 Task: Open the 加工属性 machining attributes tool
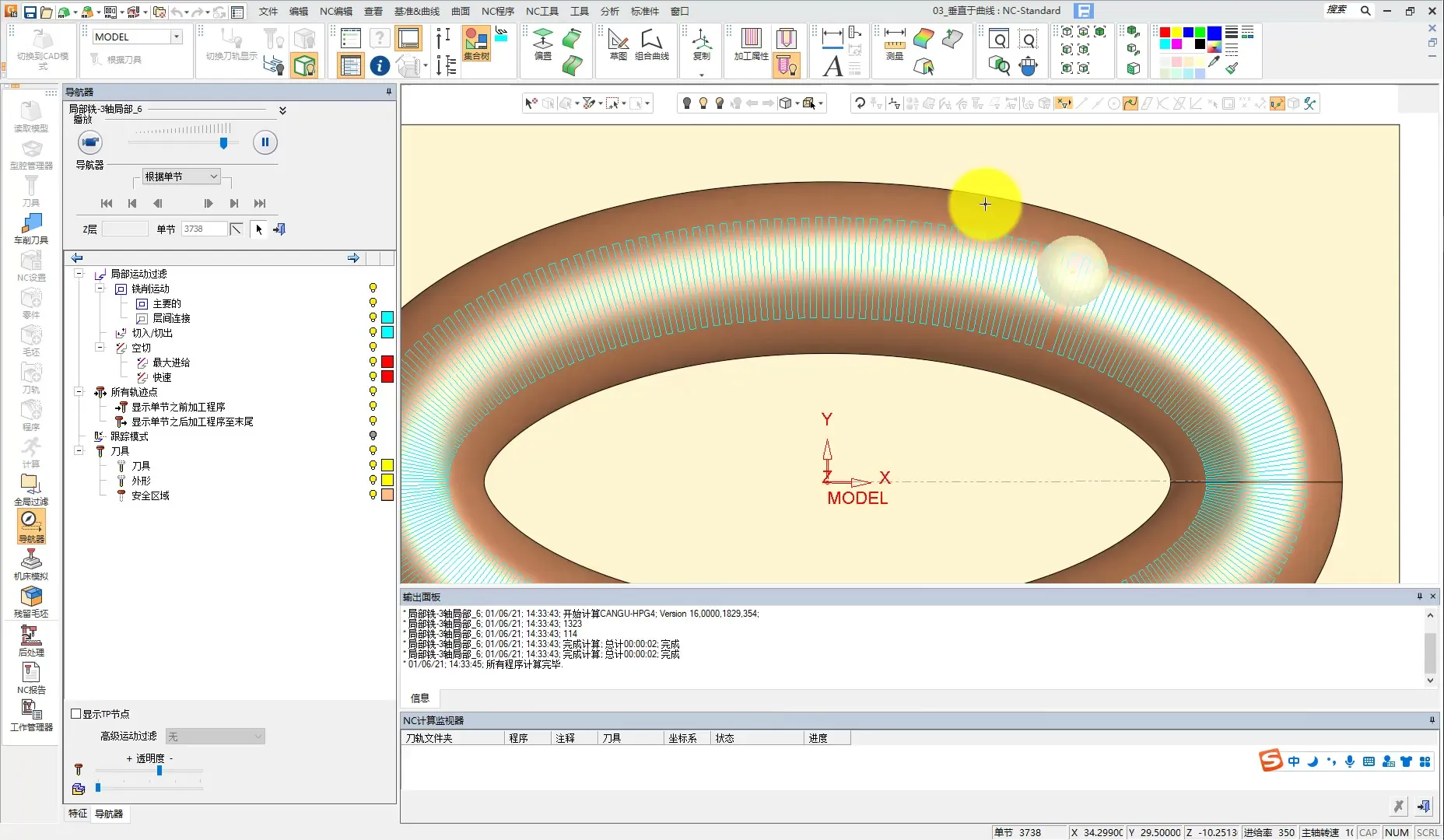[751, 44]
